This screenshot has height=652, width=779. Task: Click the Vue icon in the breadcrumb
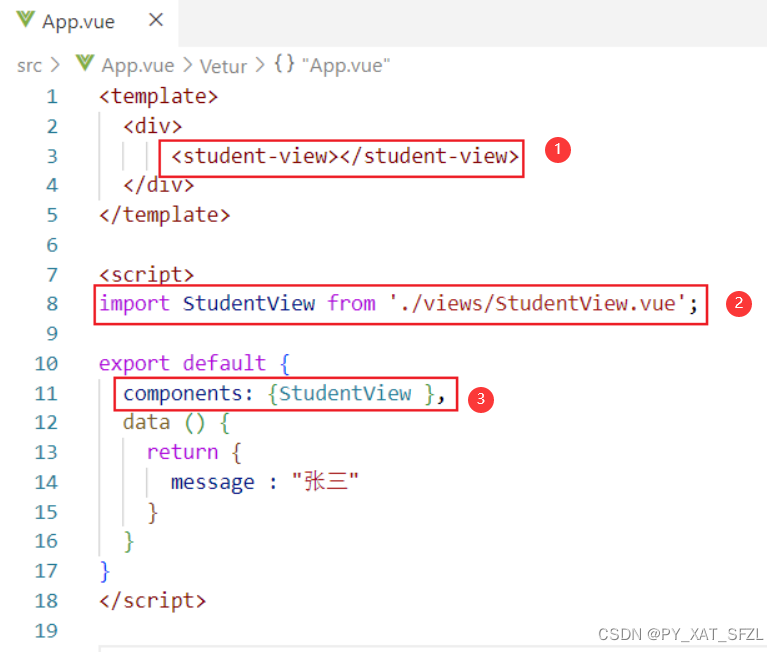click(85, 64)
